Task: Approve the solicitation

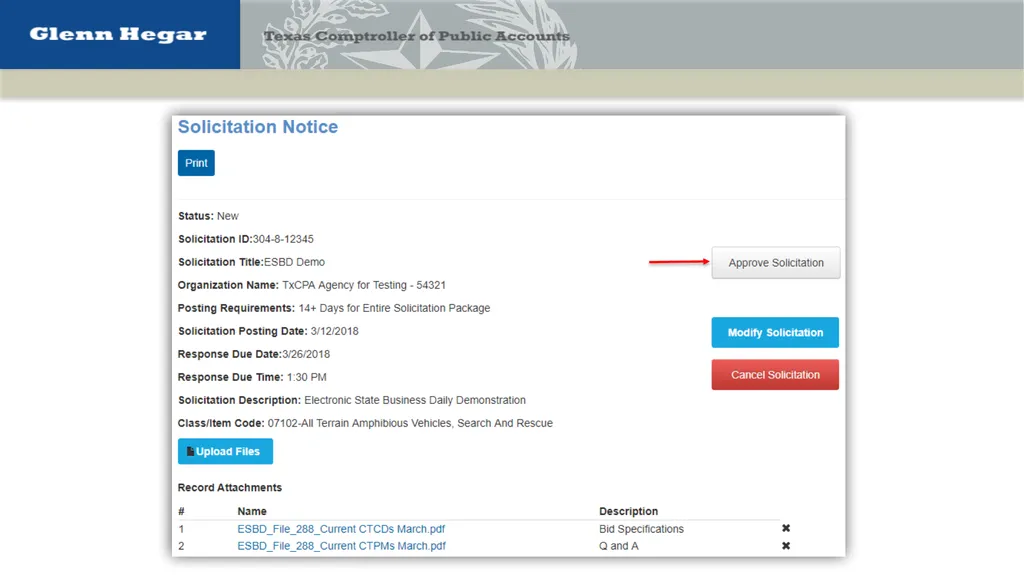Action: click(x=776, y=263)
